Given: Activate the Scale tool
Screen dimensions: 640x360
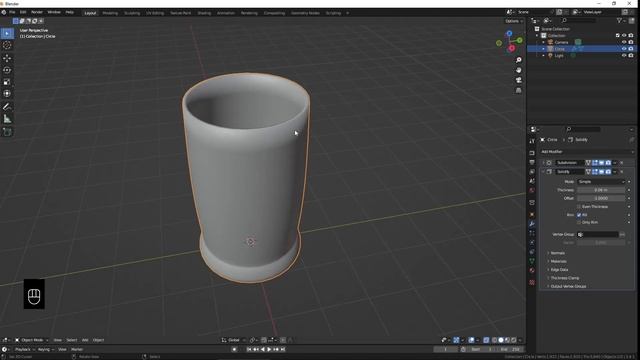Looking at the screenshot, I should (x=7, y=82).
